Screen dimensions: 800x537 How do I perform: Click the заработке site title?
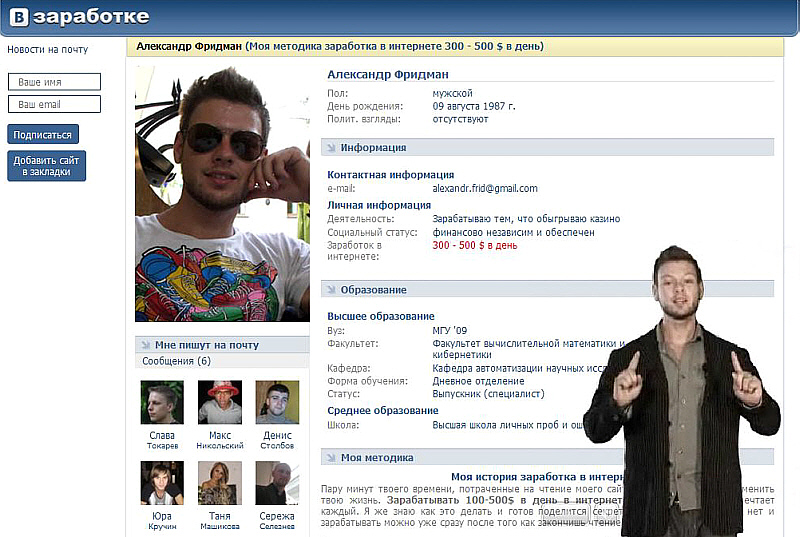91,17
